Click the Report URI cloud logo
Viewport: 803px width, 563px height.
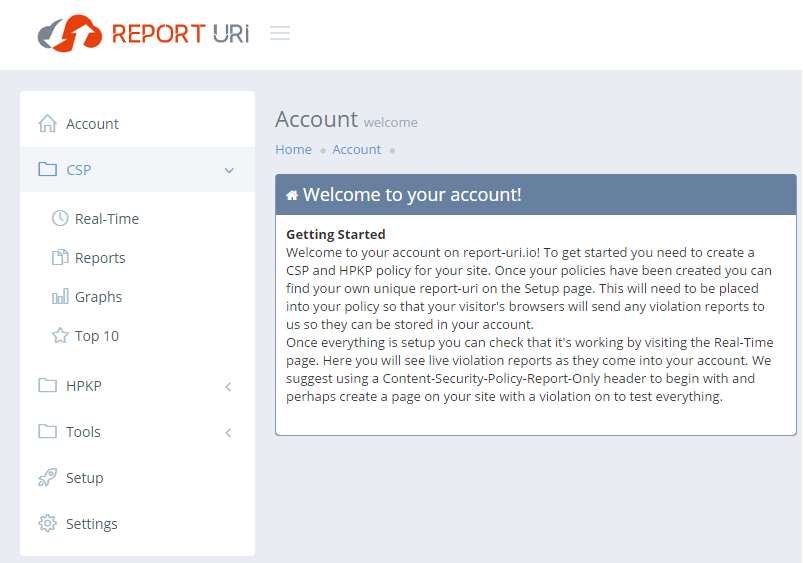tap(70, 33)
